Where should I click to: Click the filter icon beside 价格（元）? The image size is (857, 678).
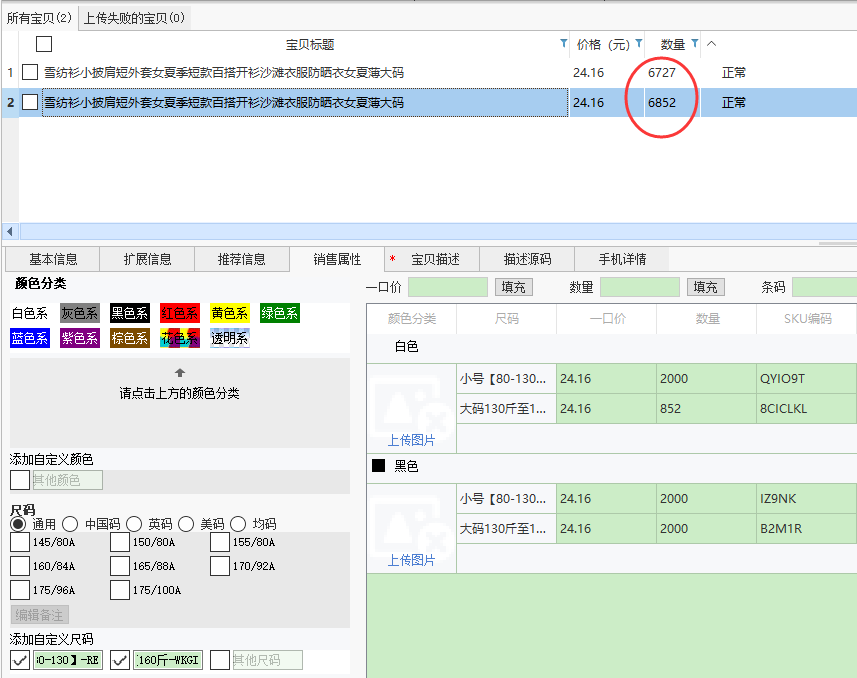pyautogui.click(x=638, y=44)
